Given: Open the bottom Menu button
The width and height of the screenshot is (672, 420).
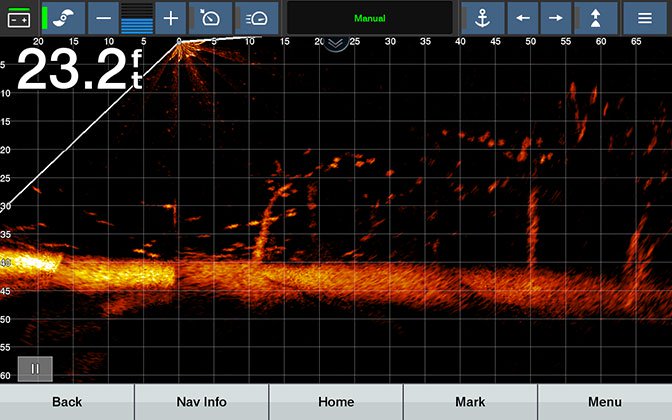Looking at the screenshot, I should [x=605, y=402].
